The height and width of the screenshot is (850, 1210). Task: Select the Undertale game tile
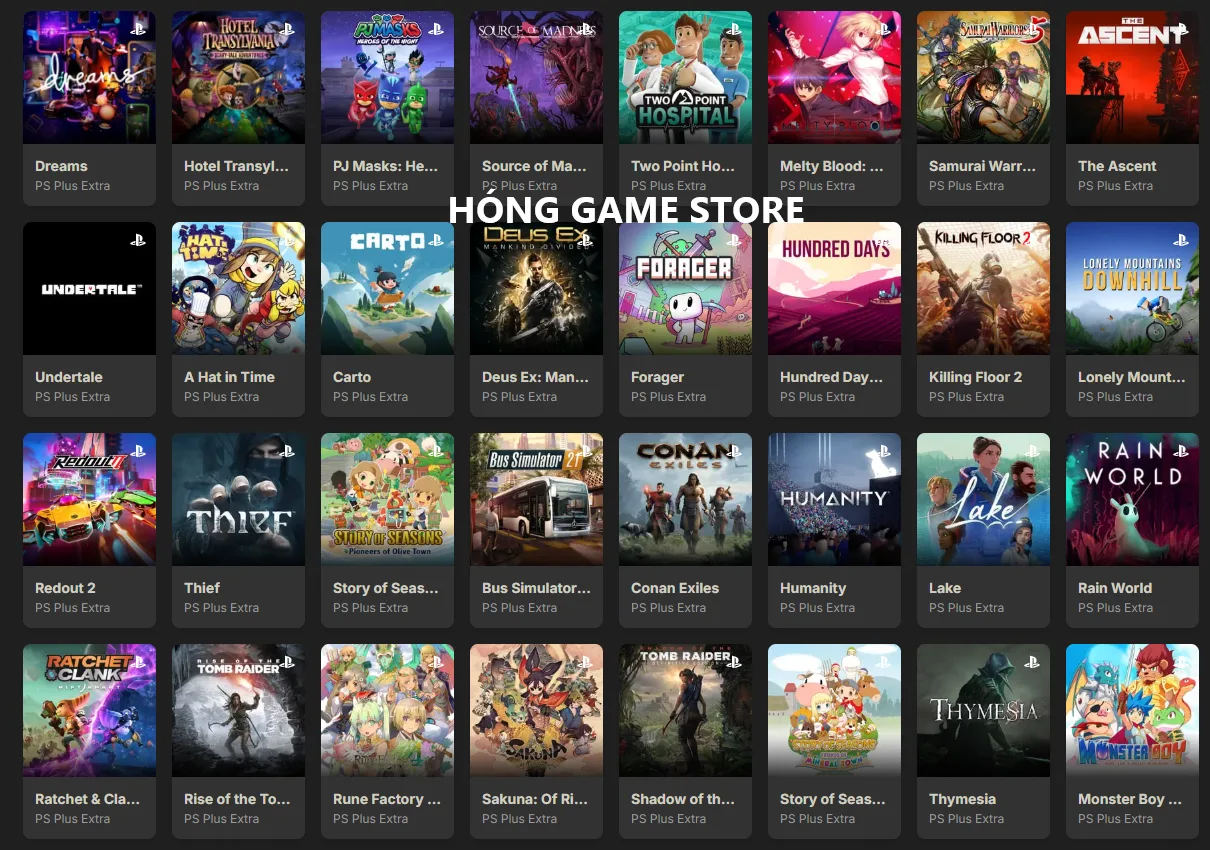click(89, 319)
